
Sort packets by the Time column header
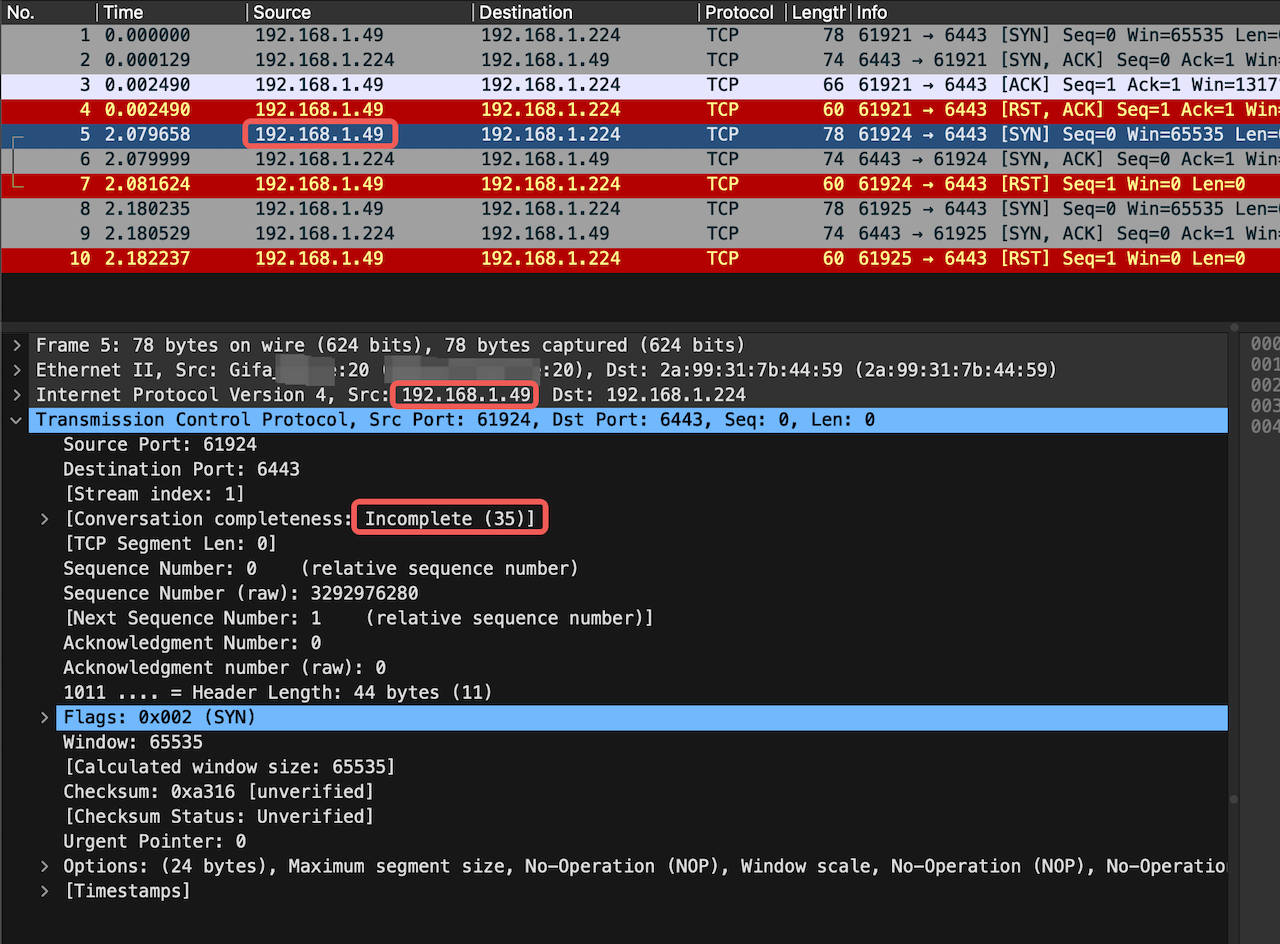click(x=123, y=12)
